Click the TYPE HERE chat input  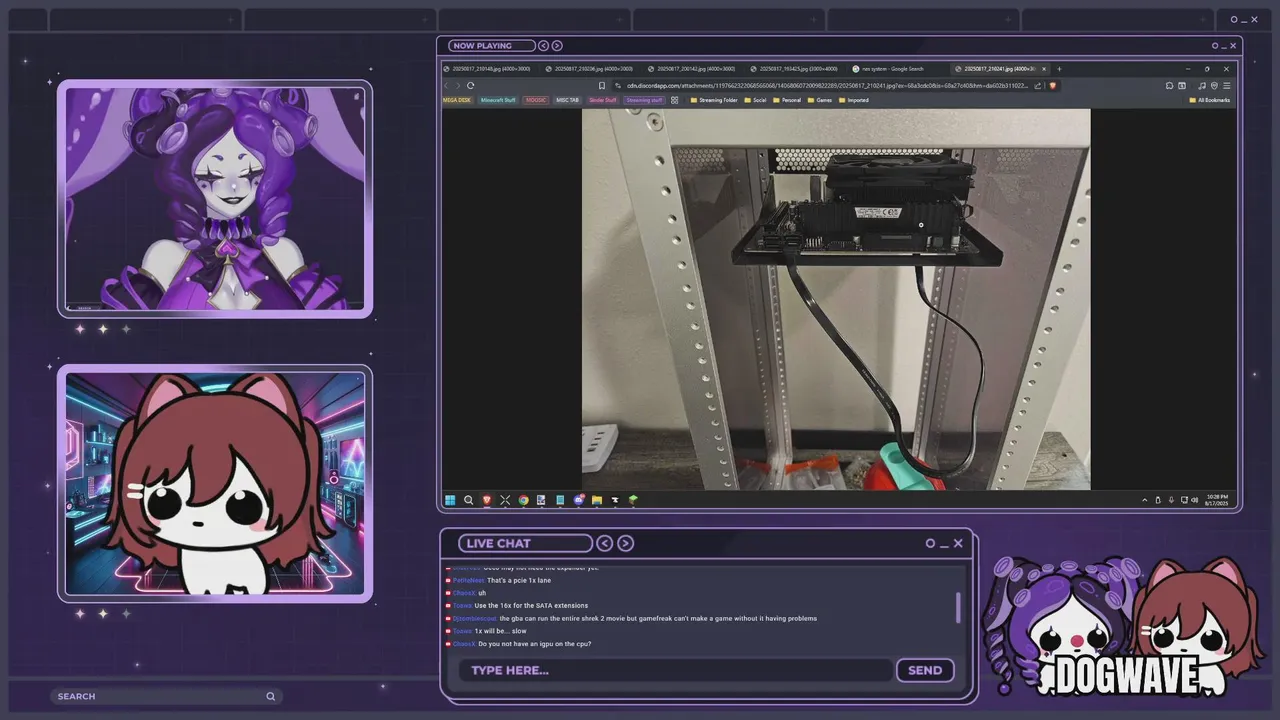point(675,670)
